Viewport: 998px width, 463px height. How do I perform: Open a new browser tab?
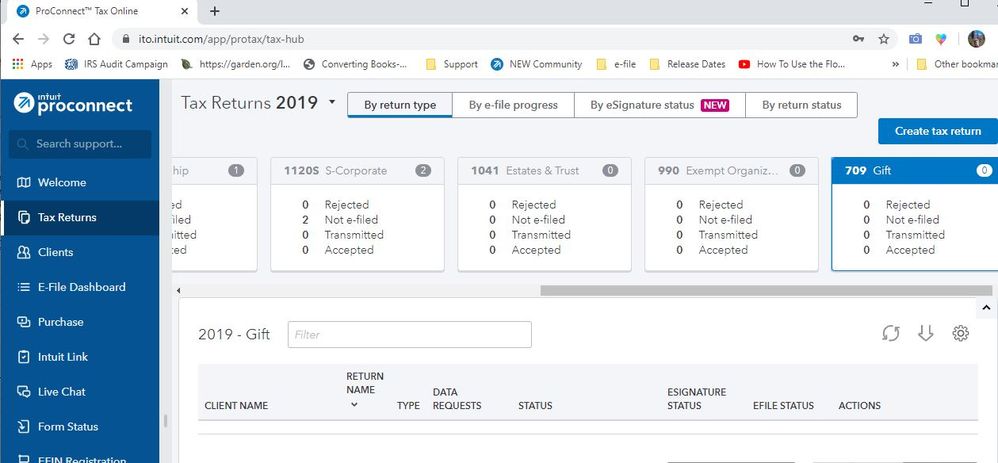coord(214,11)
